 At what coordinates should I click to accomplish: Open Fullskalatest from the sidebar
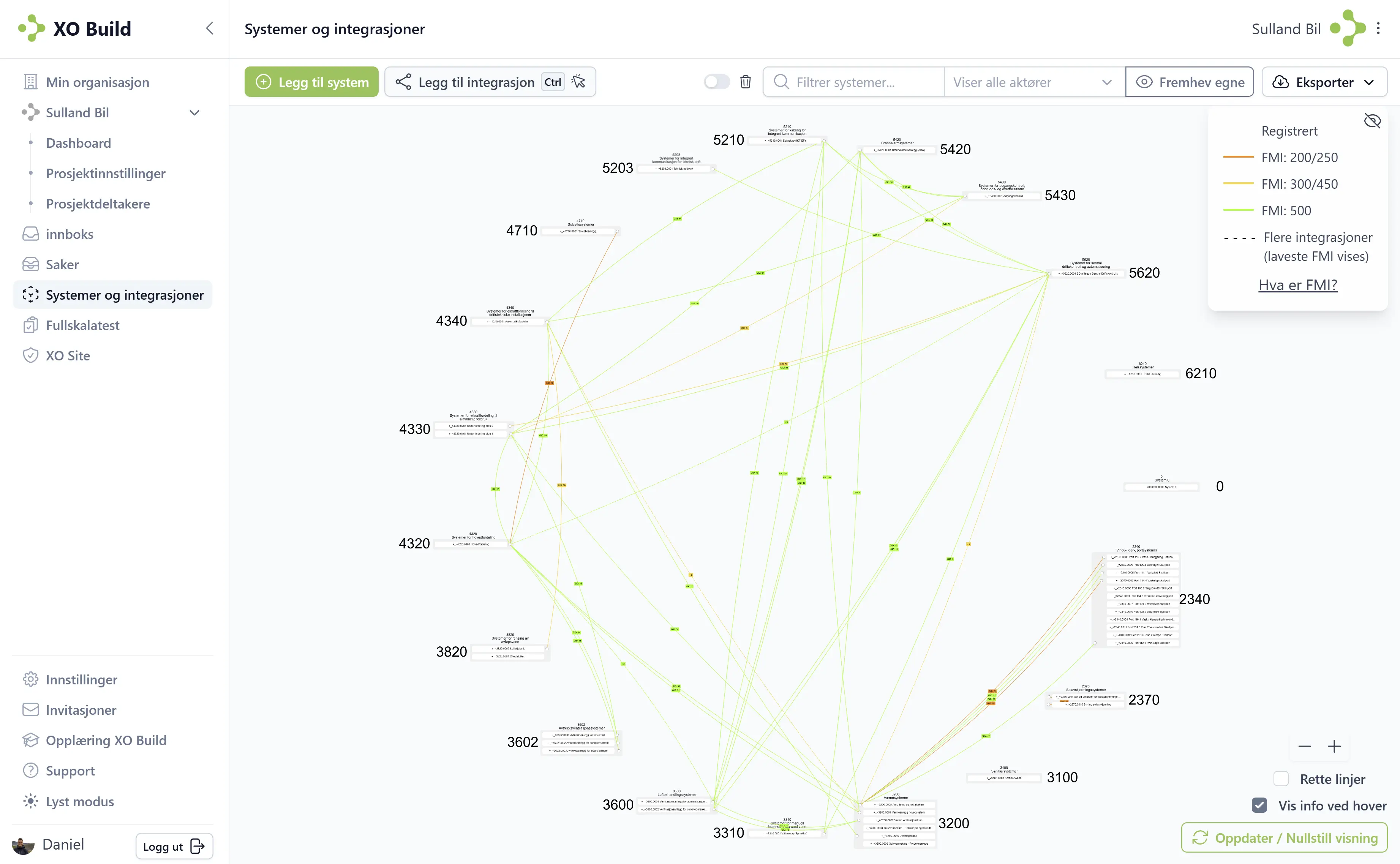82,325
